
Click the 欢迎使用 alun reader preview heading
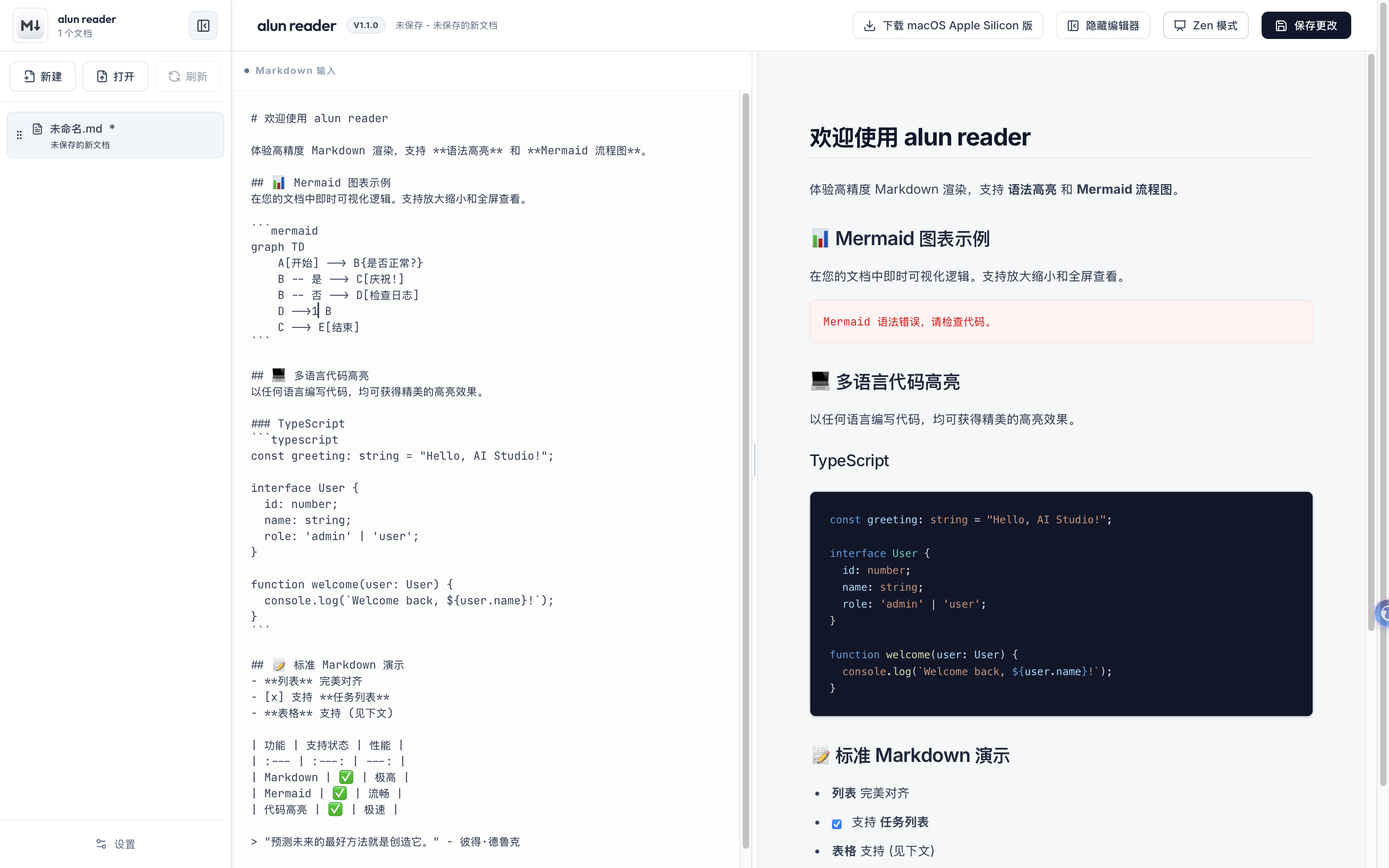920,137
